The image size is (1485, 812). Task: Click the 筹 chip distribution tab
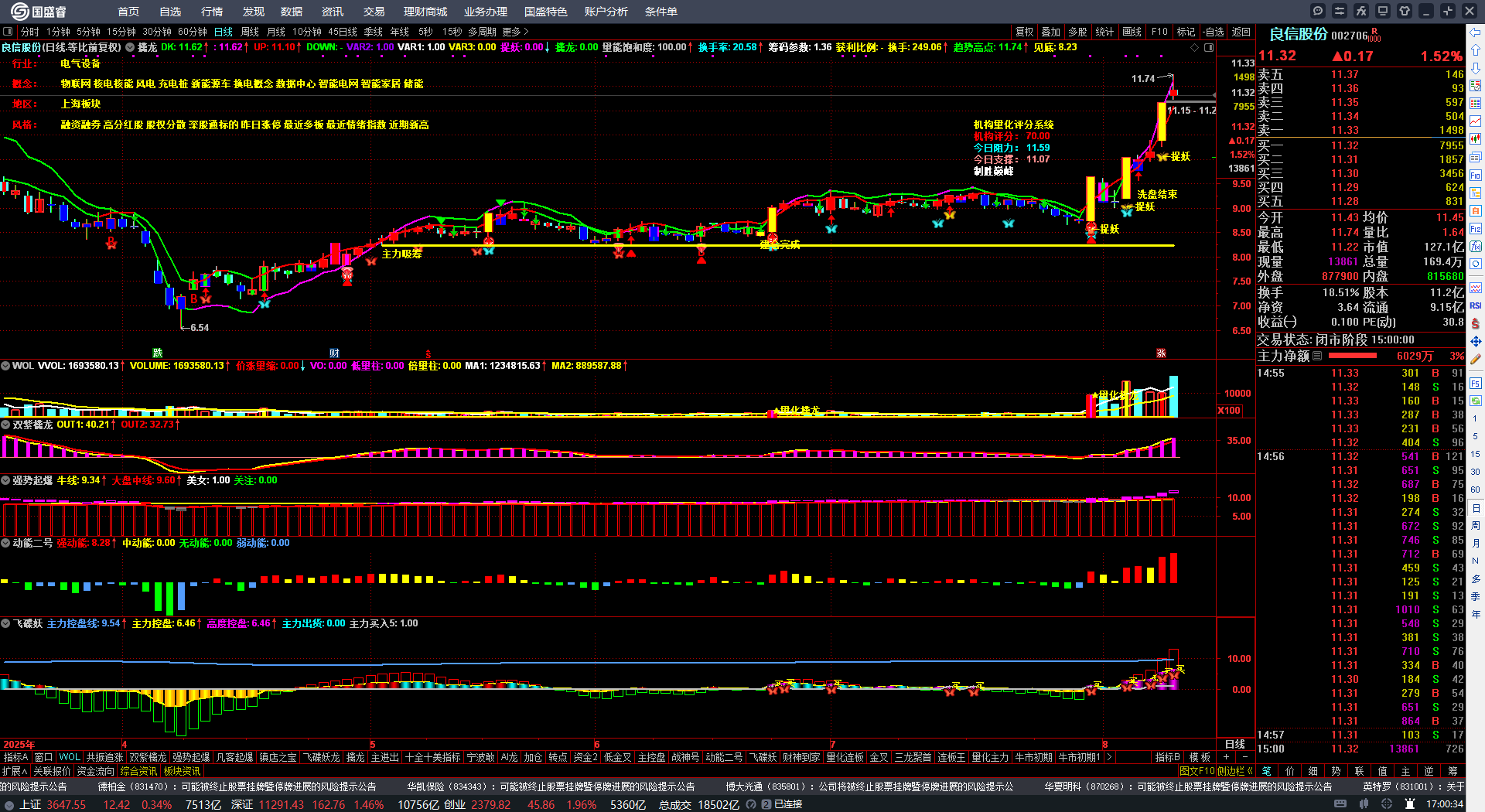tap(1453, 771)
